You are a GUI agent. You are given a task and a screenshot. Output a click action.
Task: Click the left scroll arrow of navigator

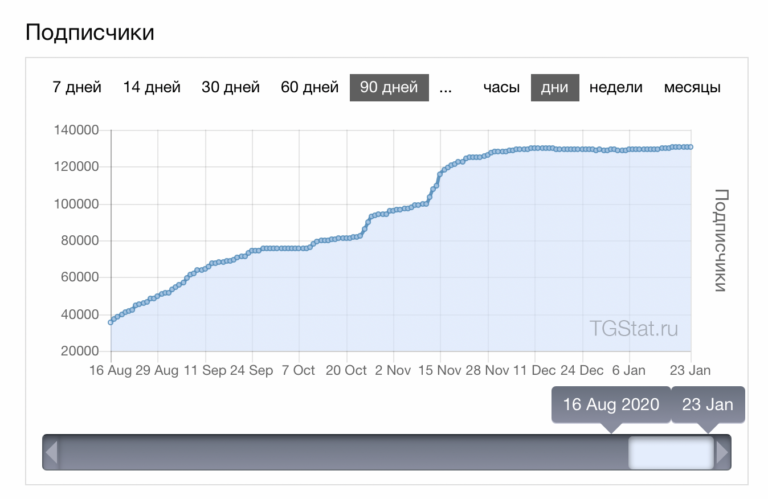click(x=52, y=452)
